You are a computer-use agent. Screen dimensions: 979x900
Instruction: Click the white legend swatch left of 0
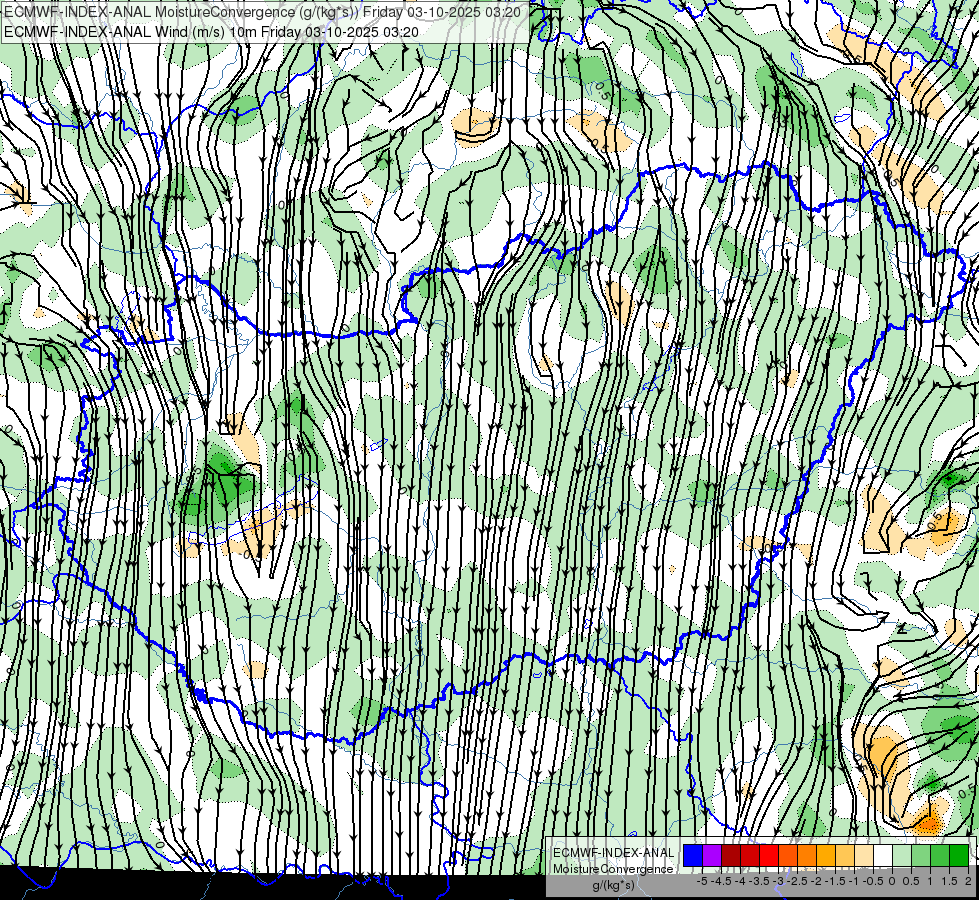click(x=883, y=855)
